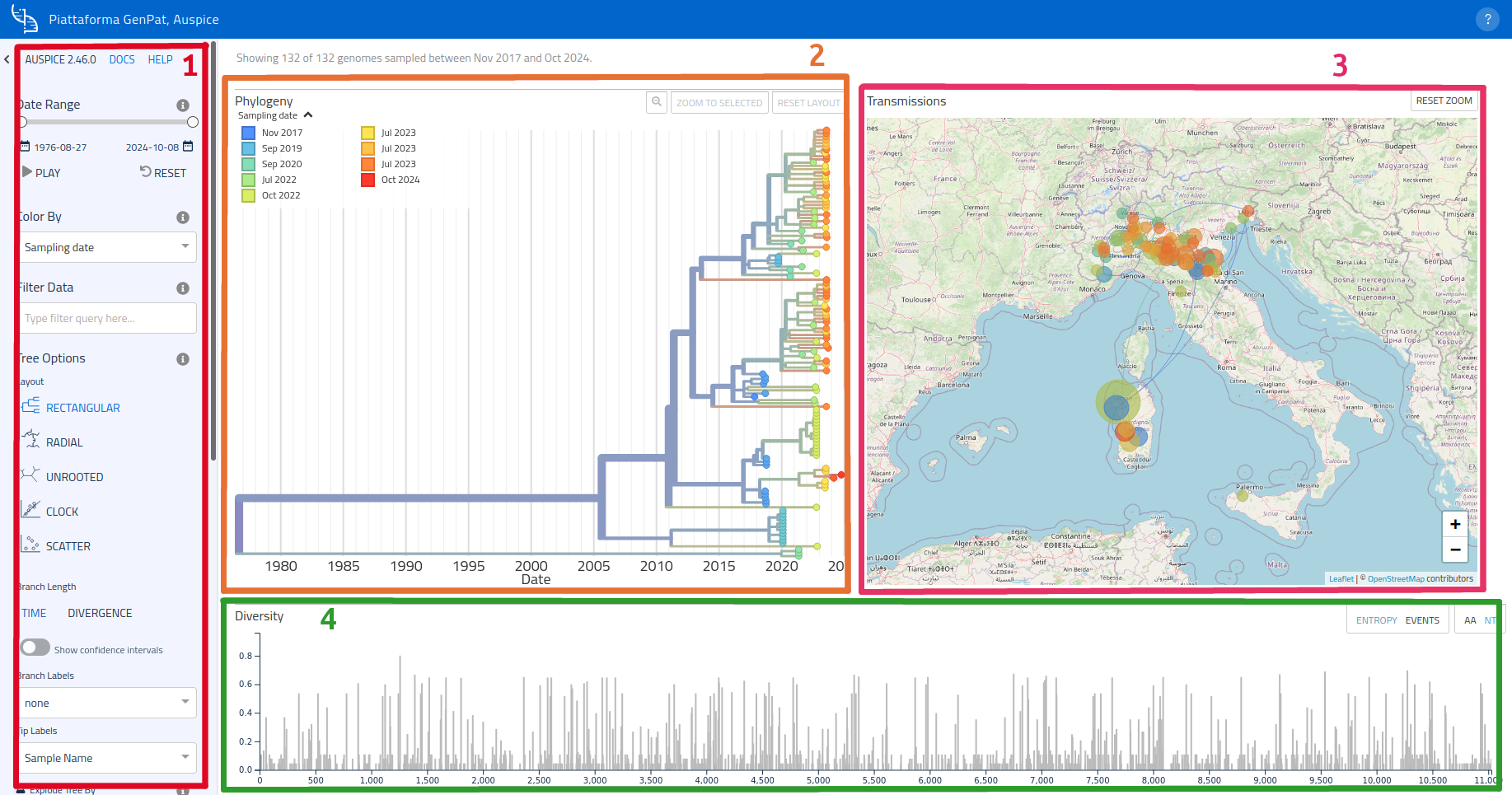Open the Color By dropdown
1512x795 pixels.
(107, 247)
